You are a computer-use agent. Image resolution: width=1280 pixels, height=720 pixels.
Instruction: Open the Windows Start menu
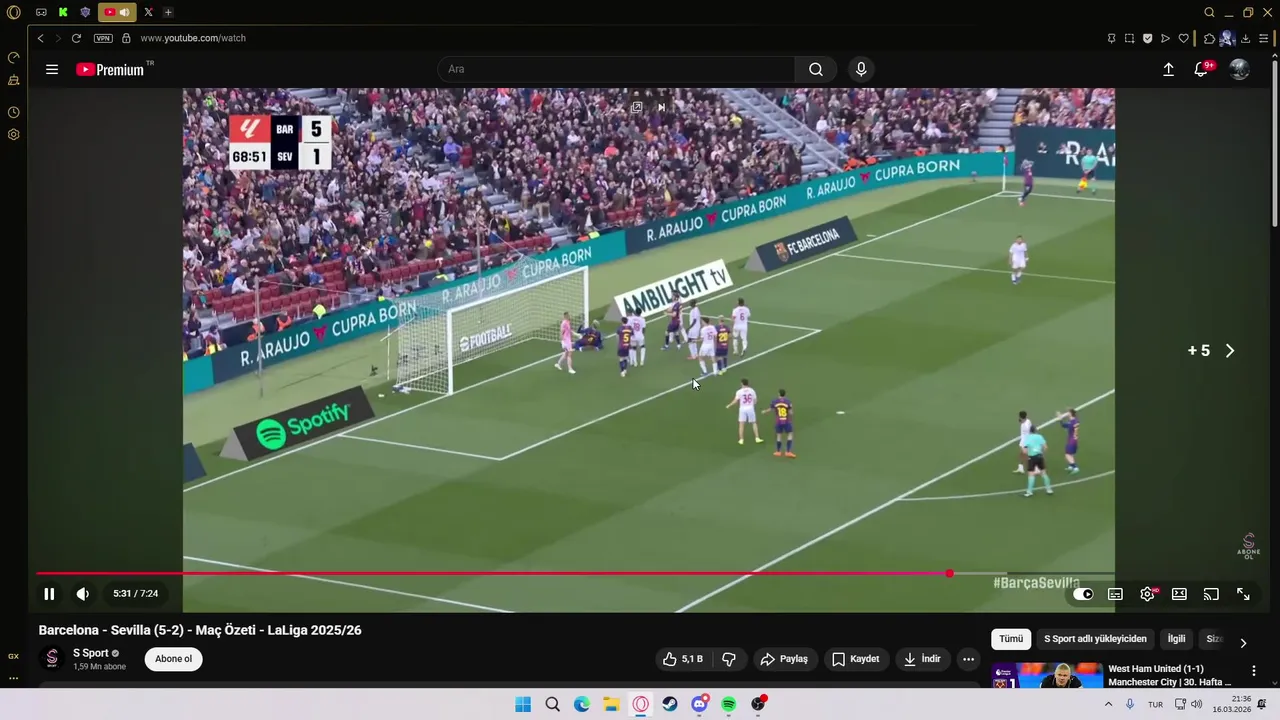(x=523, y=704)
